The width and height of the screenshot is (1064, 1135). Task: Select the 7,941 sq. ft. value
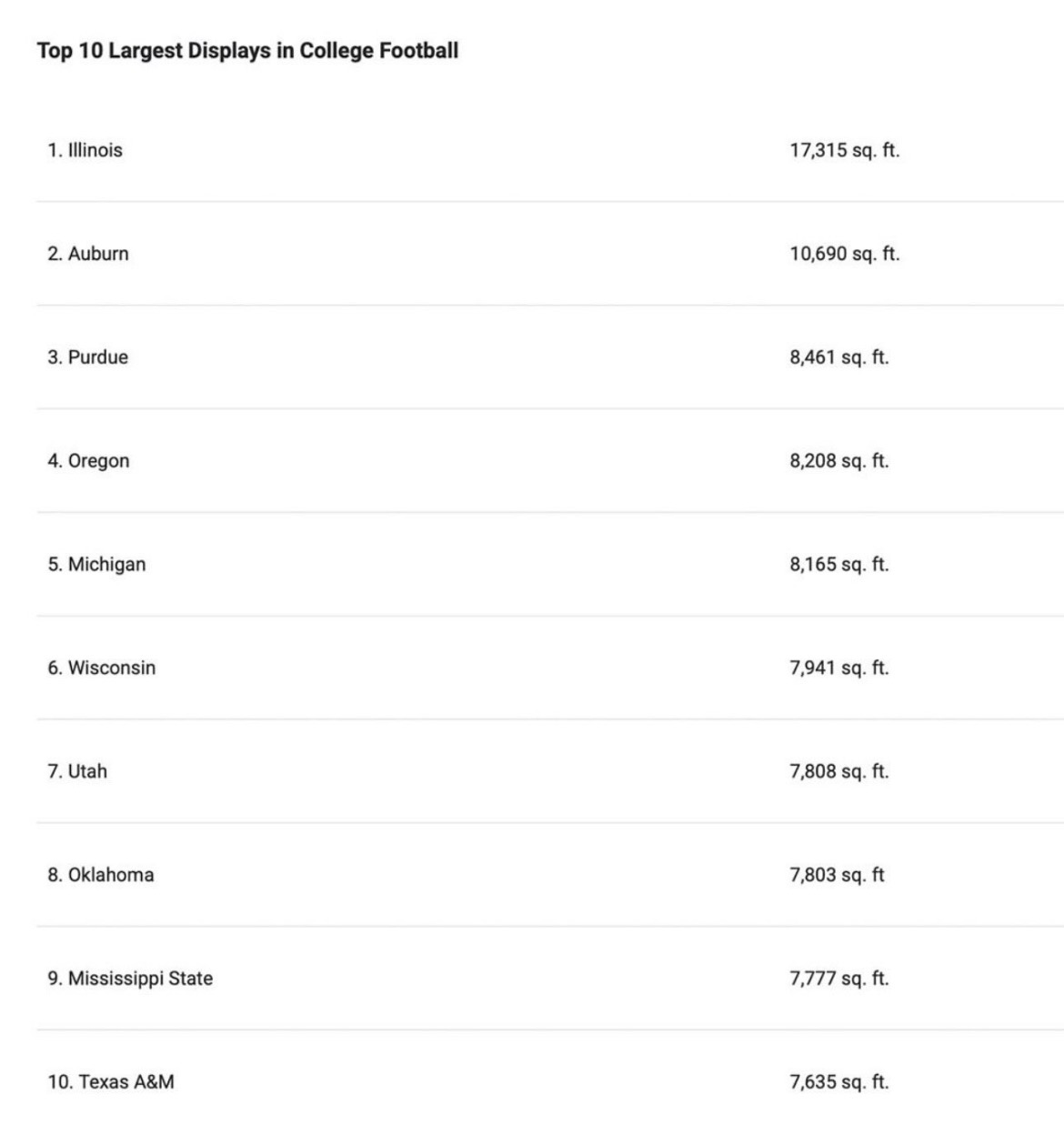click(839, 669)
